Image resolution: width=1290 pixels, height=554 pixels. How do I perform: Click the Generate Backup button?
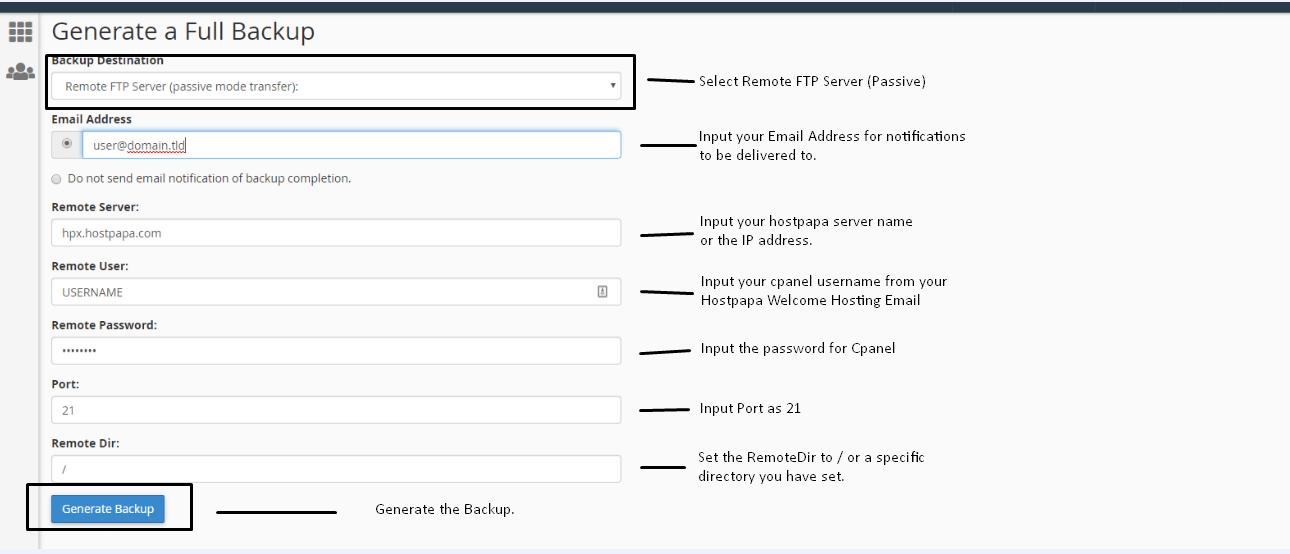[108, 509]
